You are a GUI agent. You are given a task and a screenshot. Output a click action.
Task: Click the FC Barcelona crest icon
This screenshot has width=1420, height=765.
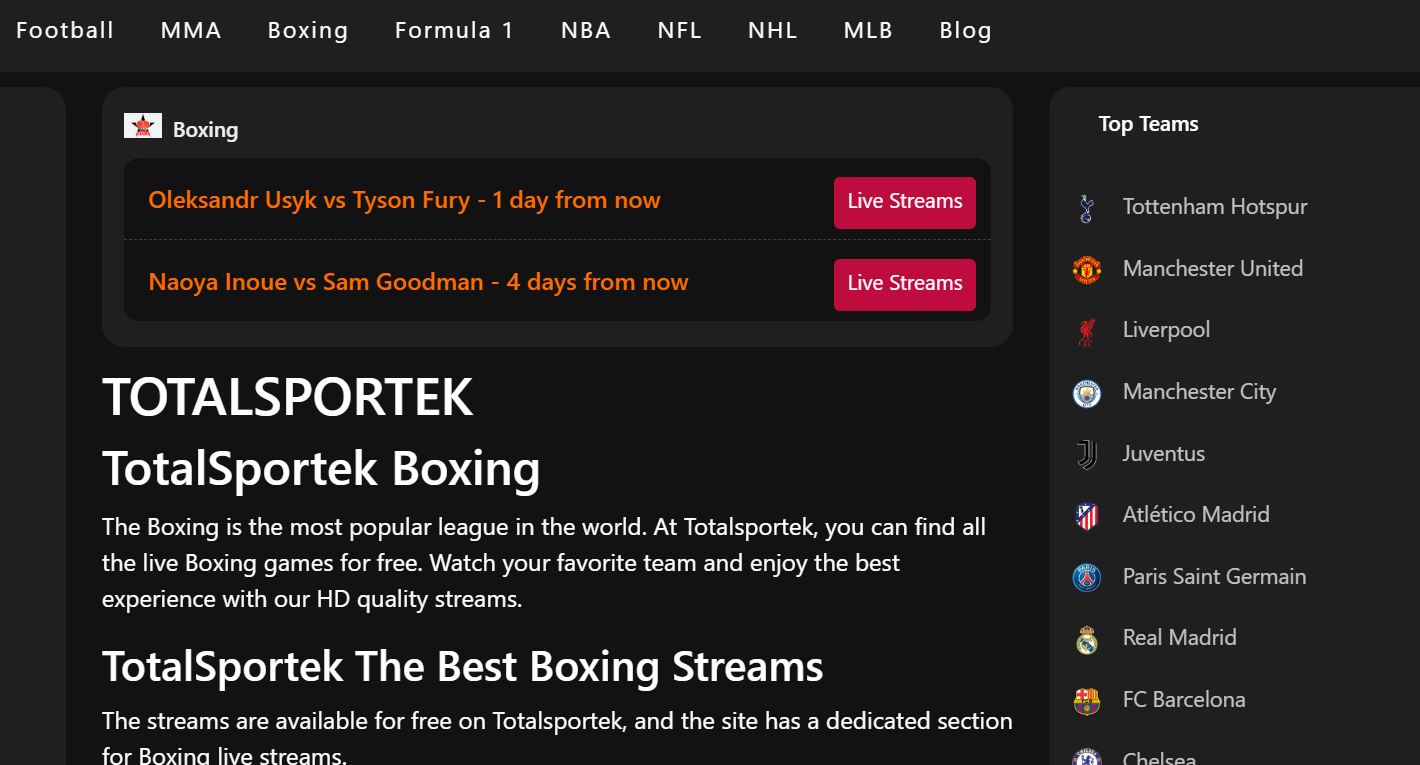tap(1087, 701)
